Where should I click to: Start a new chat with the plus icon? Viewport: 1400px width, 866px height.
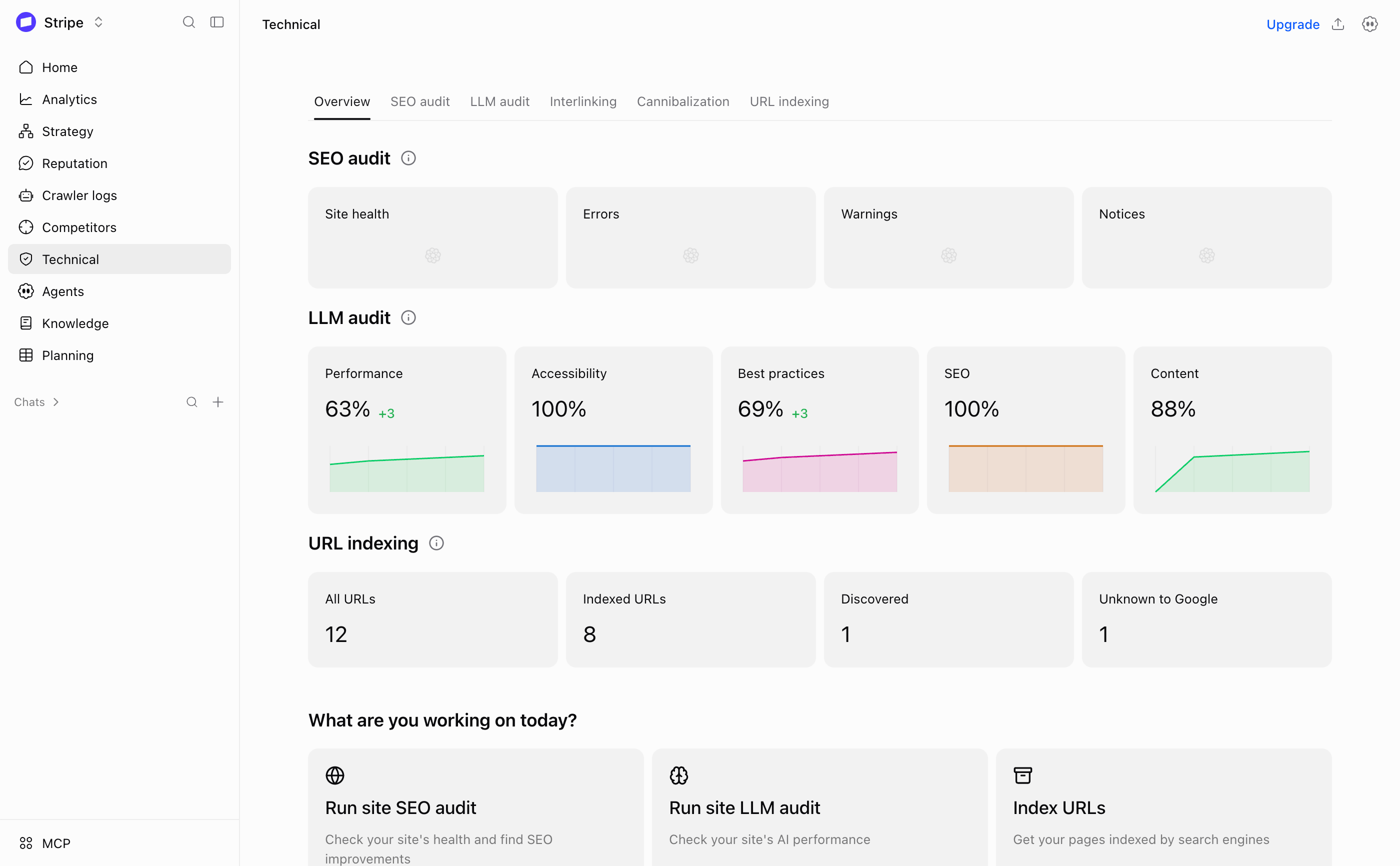218,402
